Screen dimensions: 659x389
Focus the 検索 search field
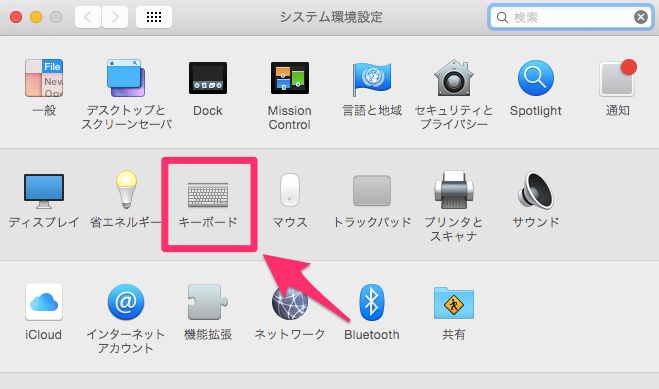click(x=571, y=17)
